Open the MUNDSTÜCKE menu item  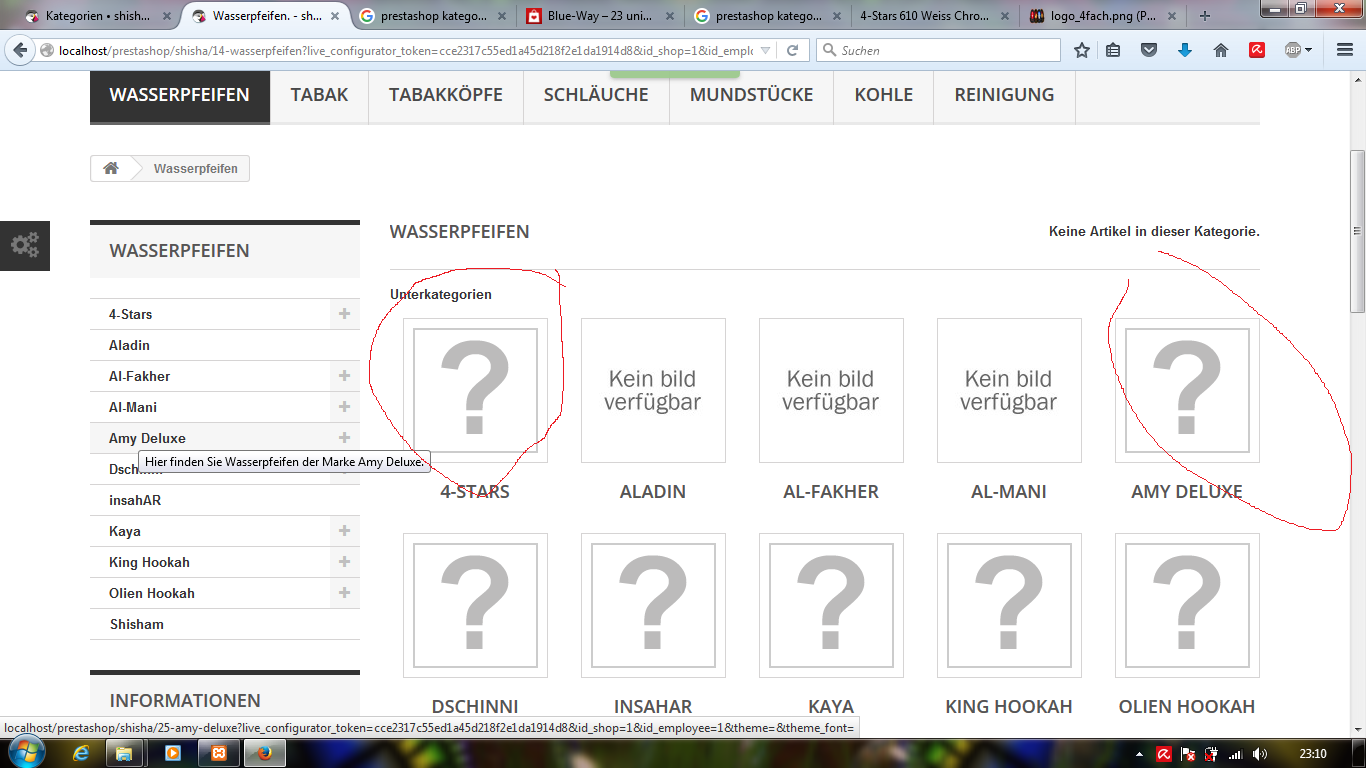click(x=752, y=96)
